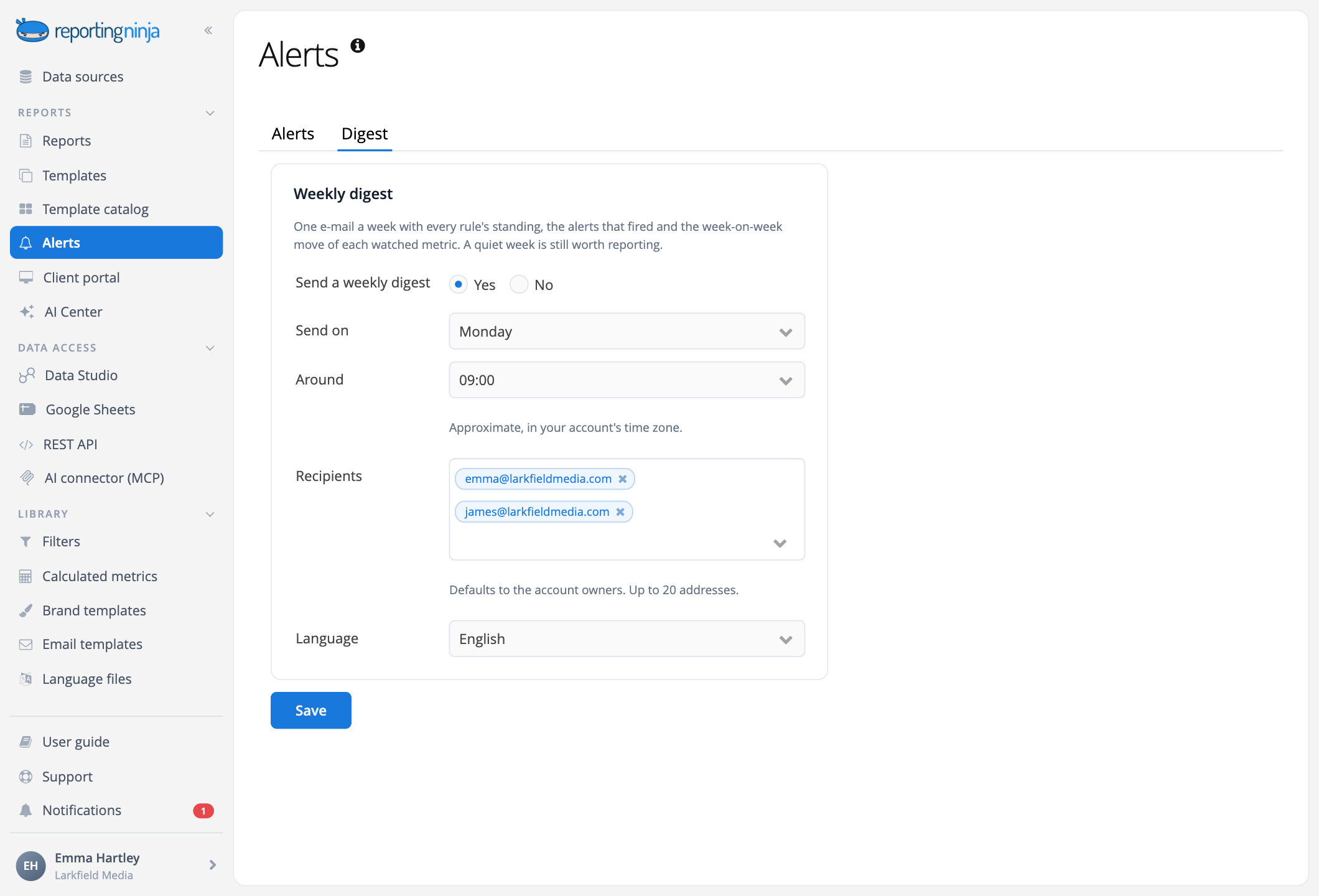Screen dimensions: 1319x896
Task: Expand the Recipients list chevron
Action: [780, 543]
